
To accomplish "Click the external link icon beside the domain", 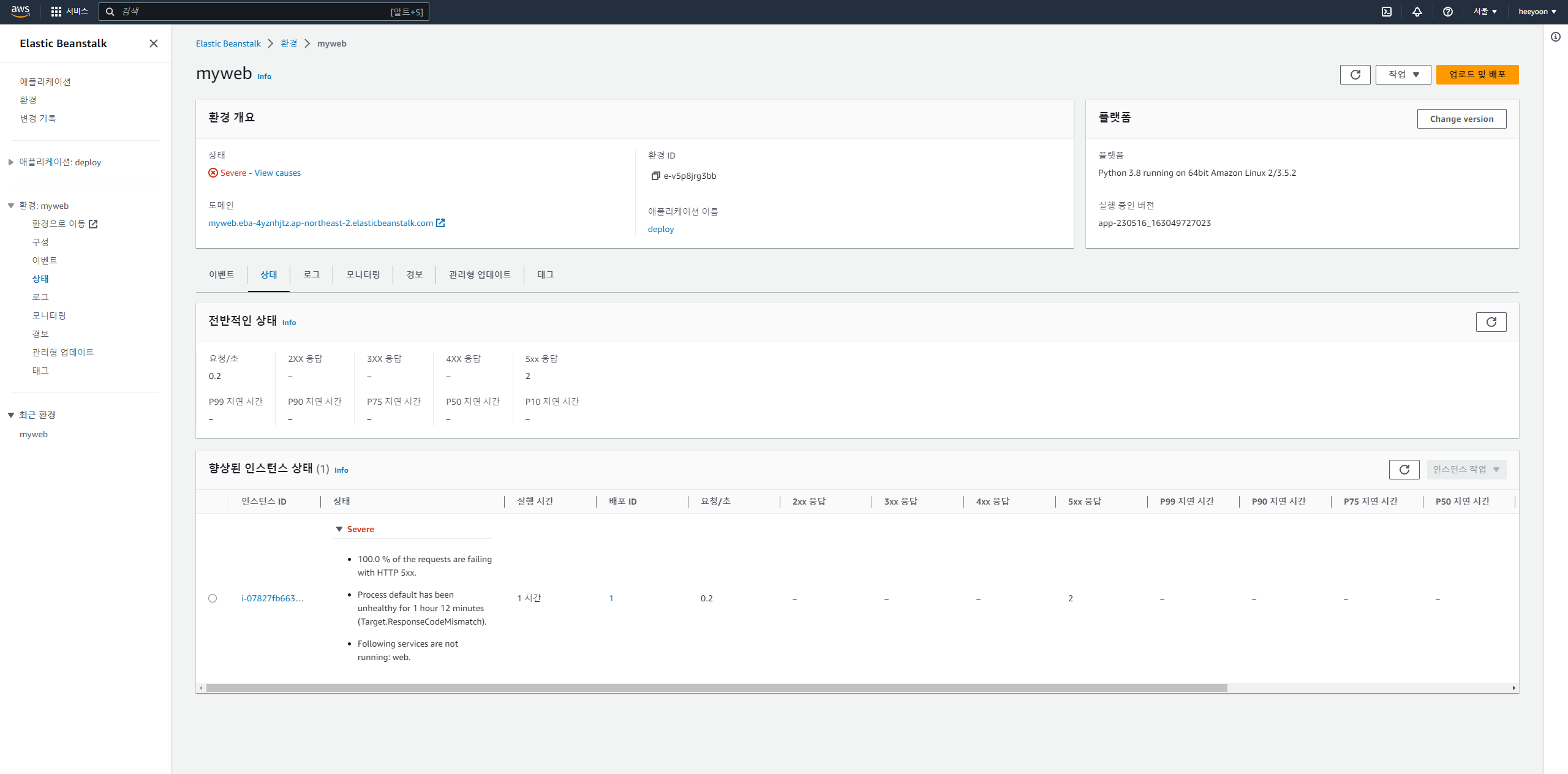I will pos(440,223).
